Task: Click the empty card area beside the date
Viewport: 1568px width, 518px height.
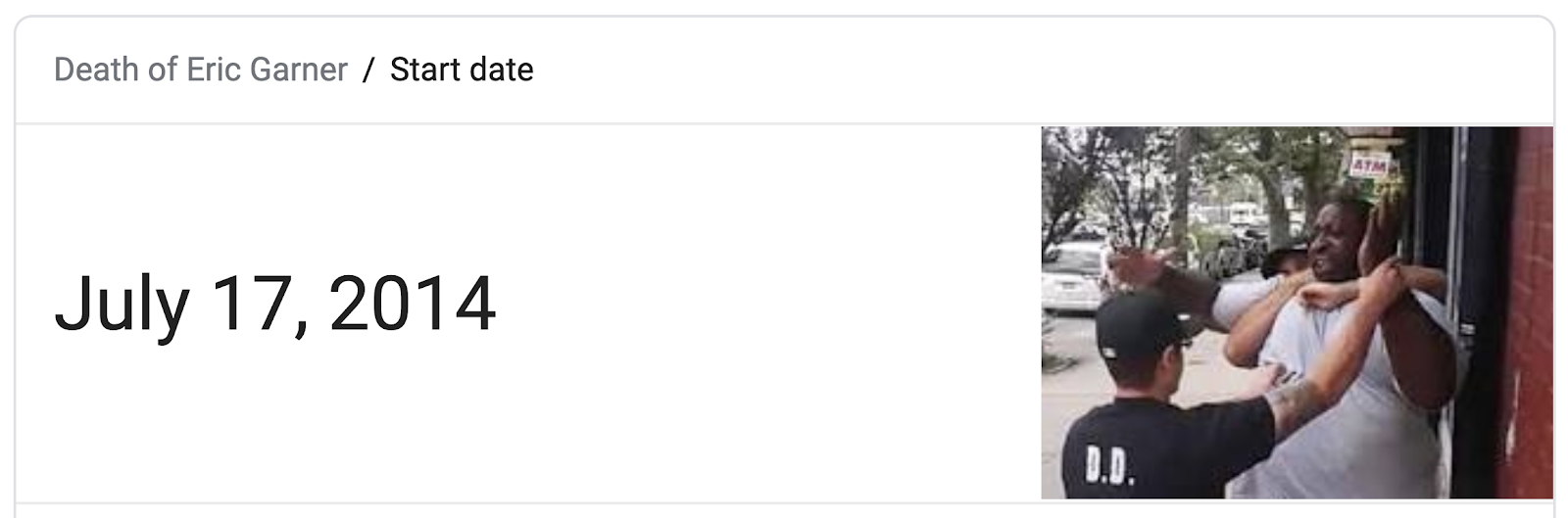Action: 764,313
